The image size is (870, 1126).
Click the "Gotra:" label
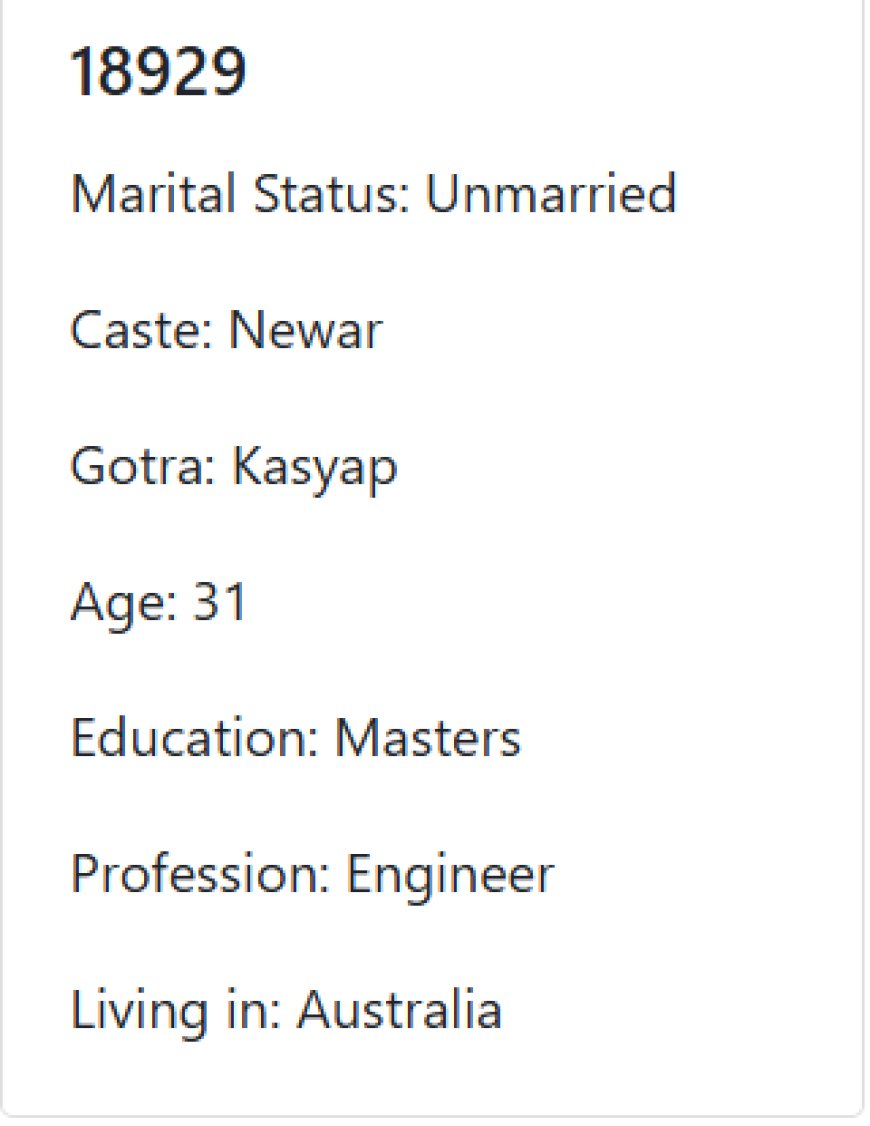143,467
